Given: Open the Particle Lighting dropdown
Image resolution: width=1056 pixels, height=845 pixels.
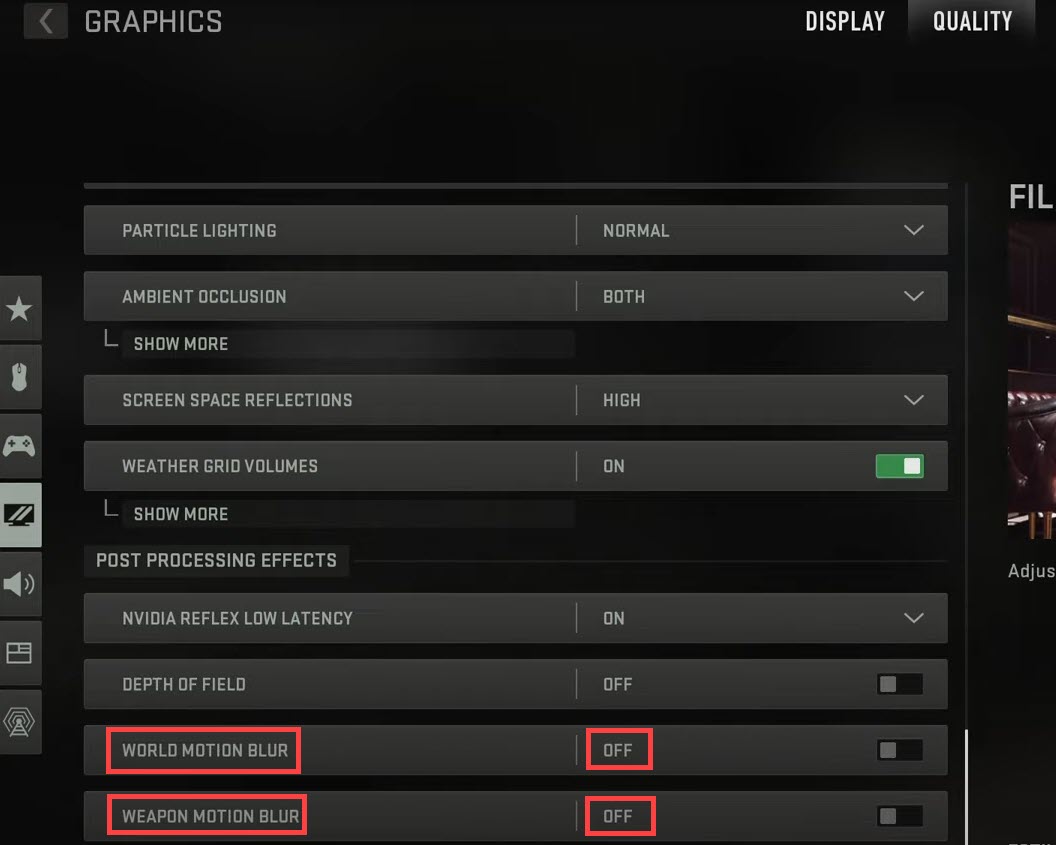Looking at the screenshot, I should coord(912,230).
